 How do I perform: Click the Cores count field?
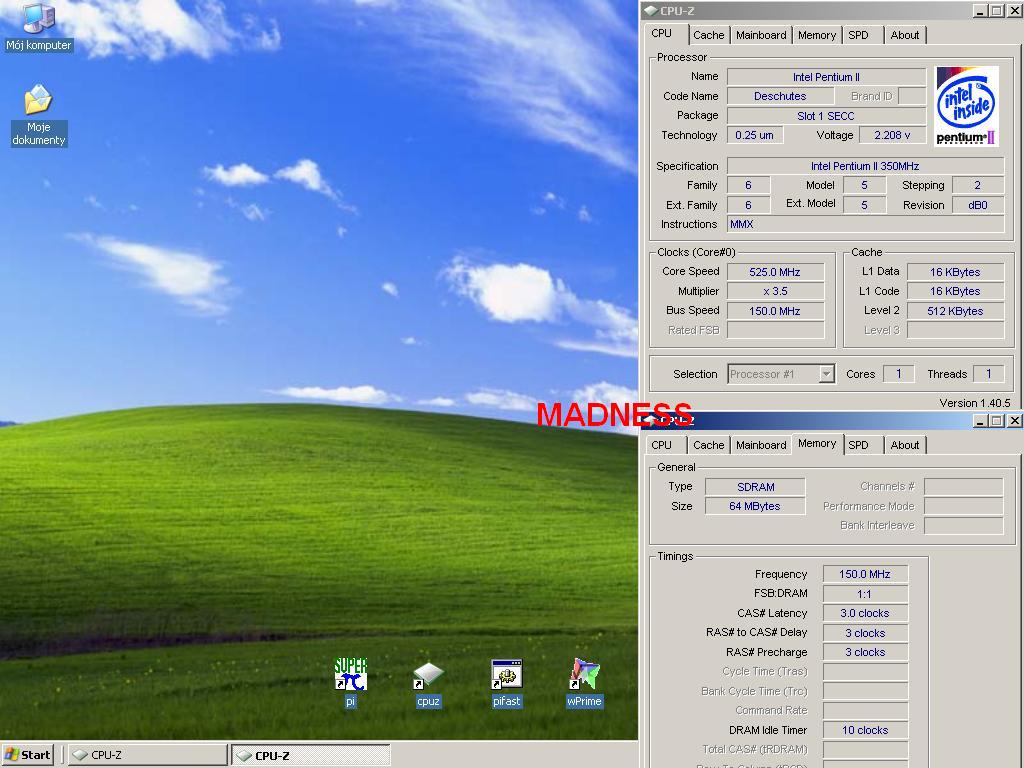pyautogui.click(x=899, y=374)
